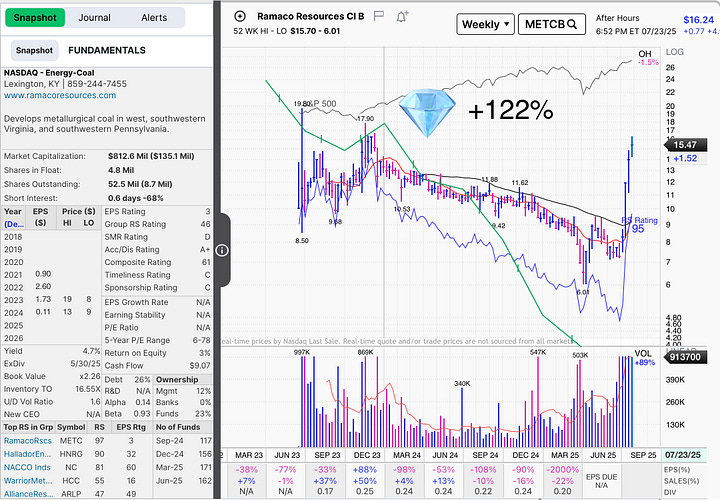Click the 913700 volume tag
The image size is (720, 500).
685,357
